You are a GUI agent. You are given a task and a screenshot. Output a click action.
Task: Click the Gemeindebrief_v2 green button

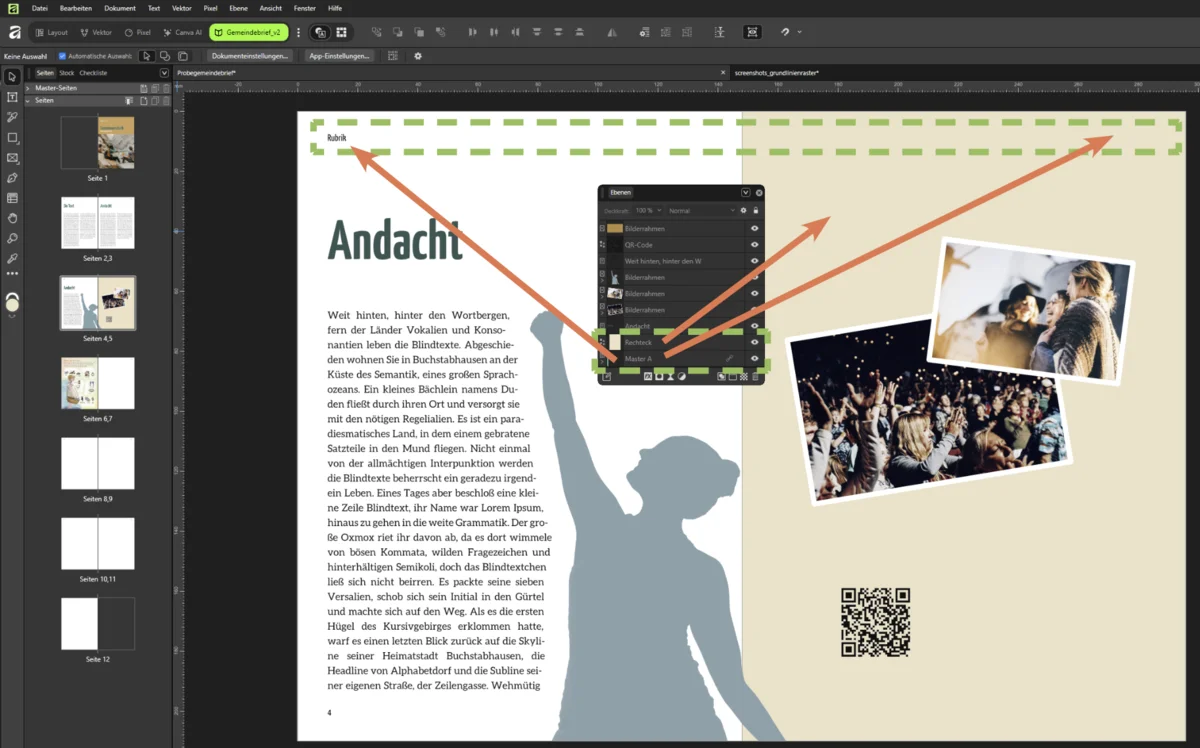point(249,32)
